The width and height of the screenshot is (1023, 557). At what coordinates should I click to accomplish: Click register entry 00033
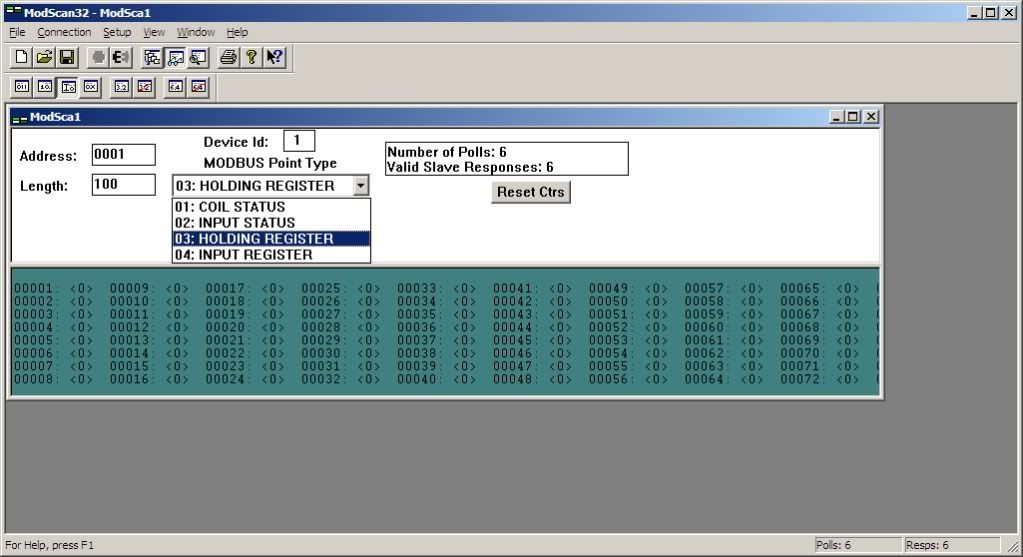pyautogui.click(x=436, y=288)
